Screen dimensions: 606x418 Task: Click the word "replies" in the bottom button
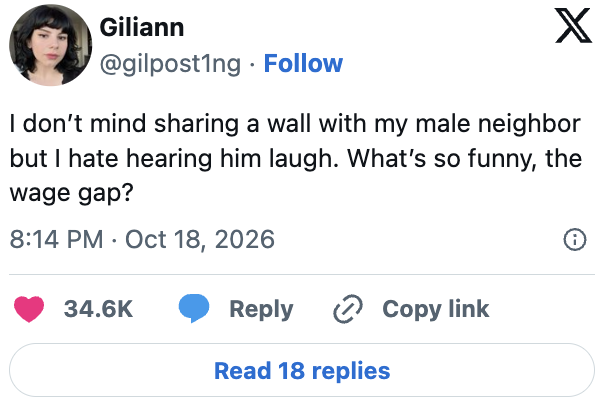tap(351, 371)
